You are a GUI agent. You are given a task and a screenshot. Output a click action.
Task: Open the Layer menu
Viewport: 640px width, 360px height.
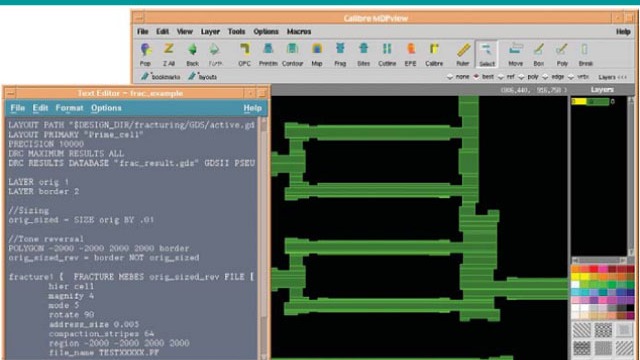(x=210, y=31)
